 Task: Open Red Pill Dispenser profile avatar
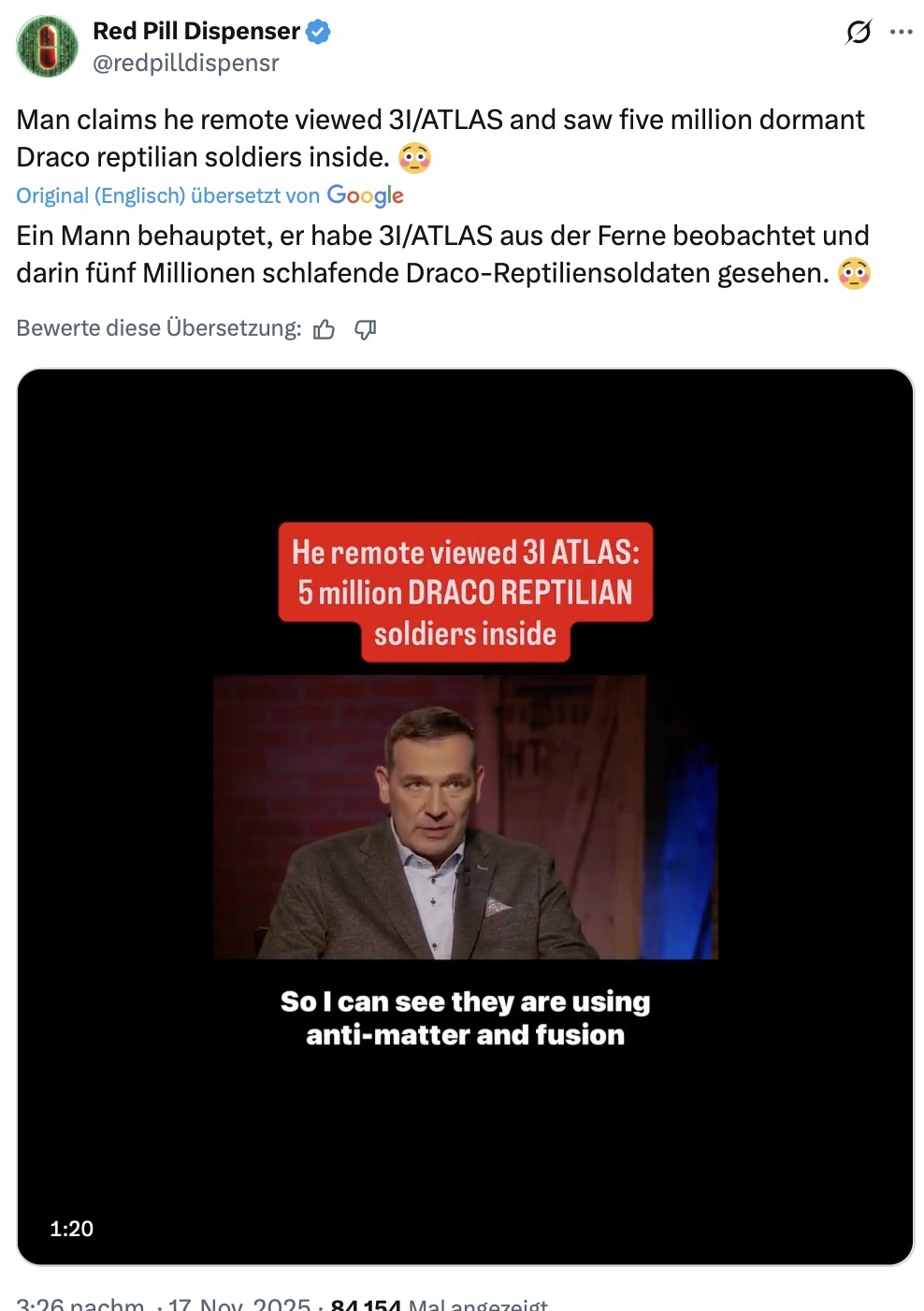(48, 46)
